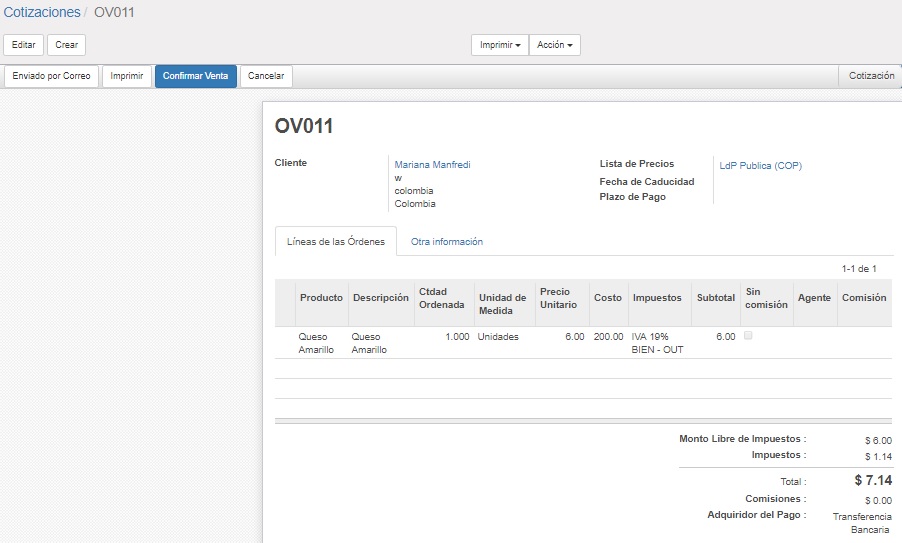Sort by Producto column header
The image size is (902, 543).
point(320,298)
